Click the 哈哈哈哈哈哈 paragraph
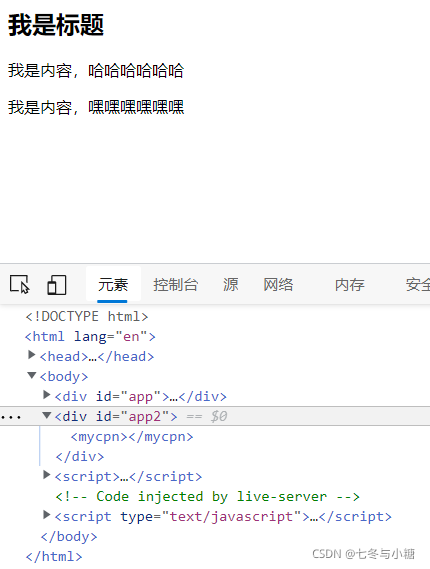The height and width of the screenshot is (569, 430). tap(96, 70)
